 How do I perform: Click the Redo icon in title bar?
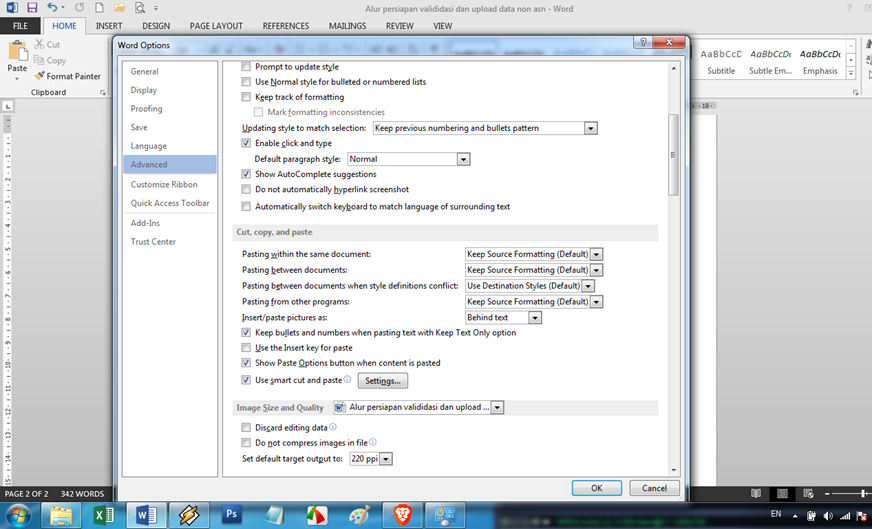pos(79,8)
